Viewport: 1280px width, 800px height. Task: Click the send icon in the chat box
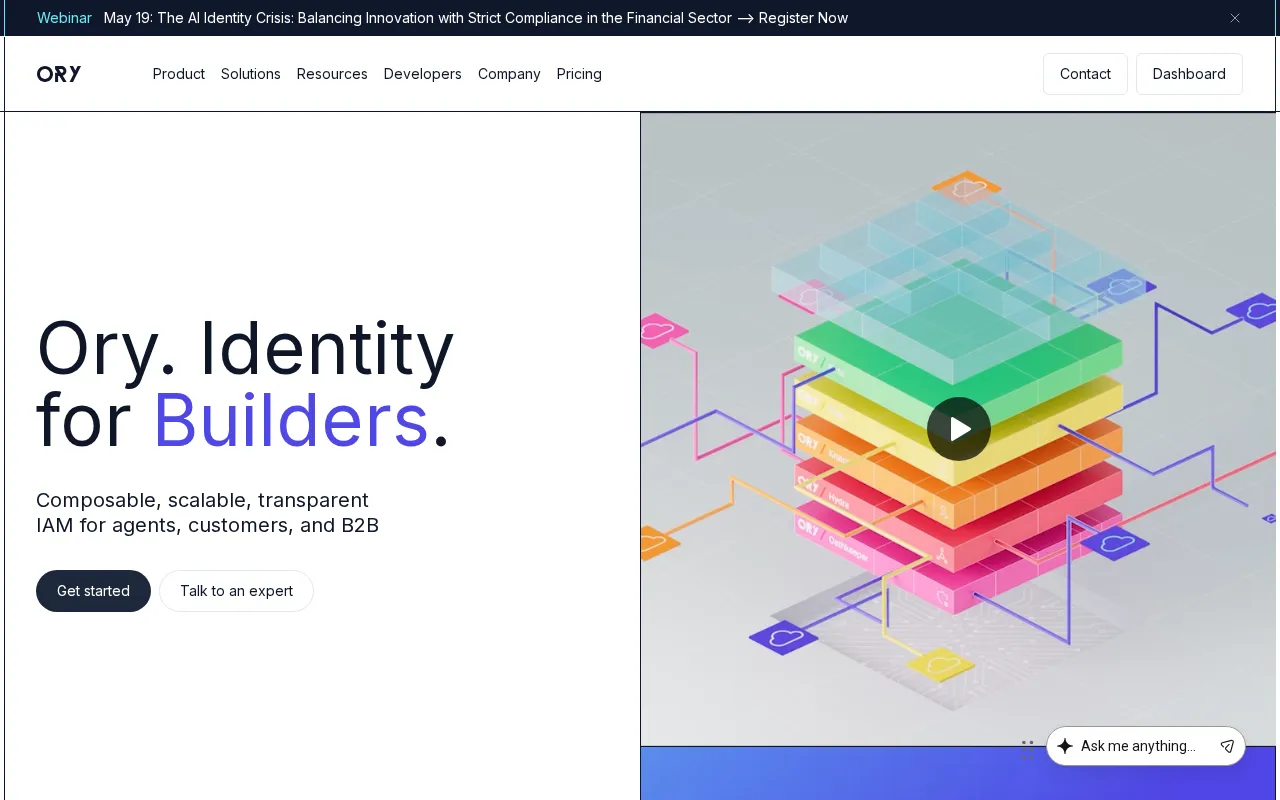coord(1227,746)
